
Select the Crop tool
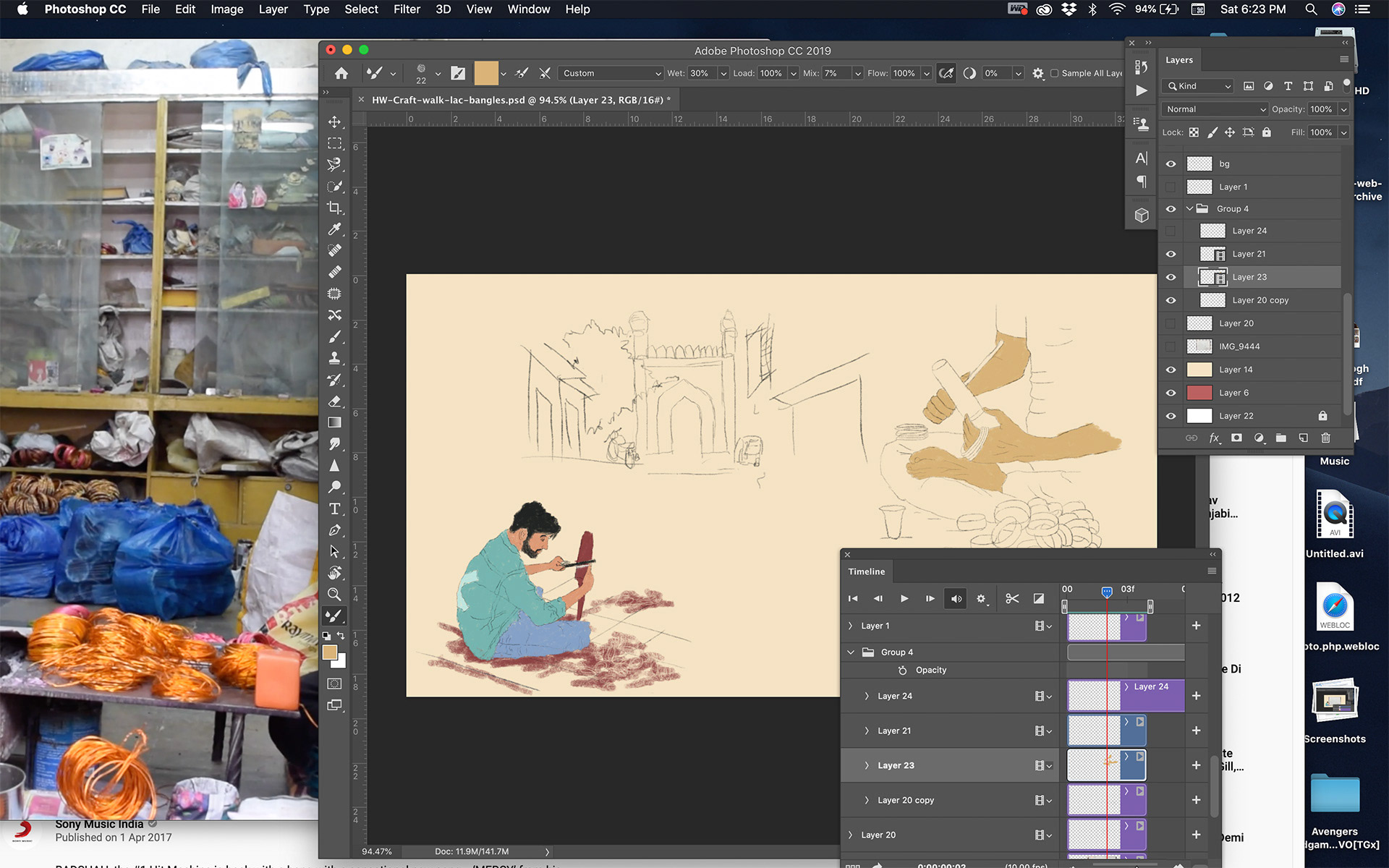334,208
